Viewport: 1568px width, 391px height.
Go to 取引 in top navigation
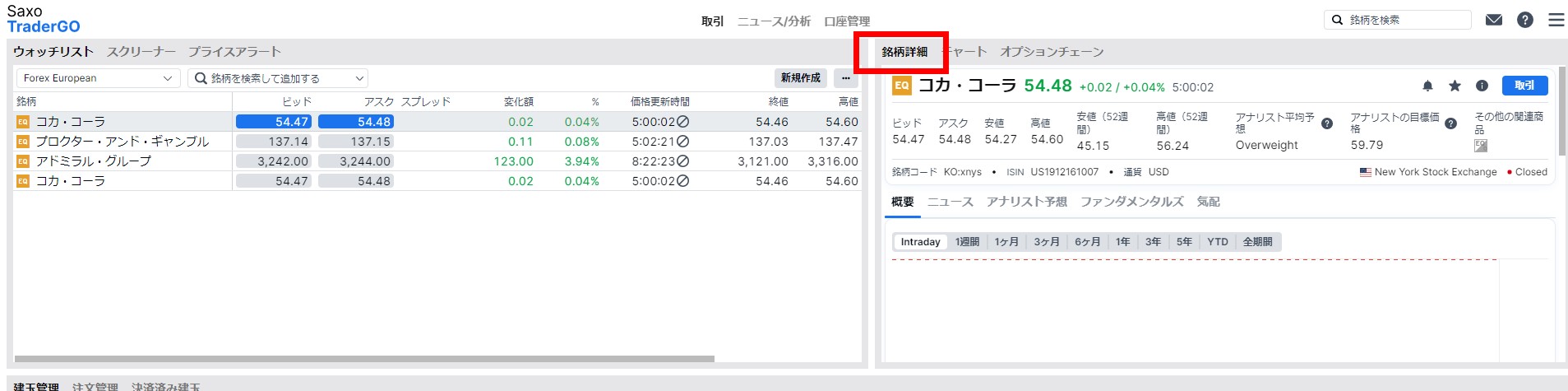[712, 21]
